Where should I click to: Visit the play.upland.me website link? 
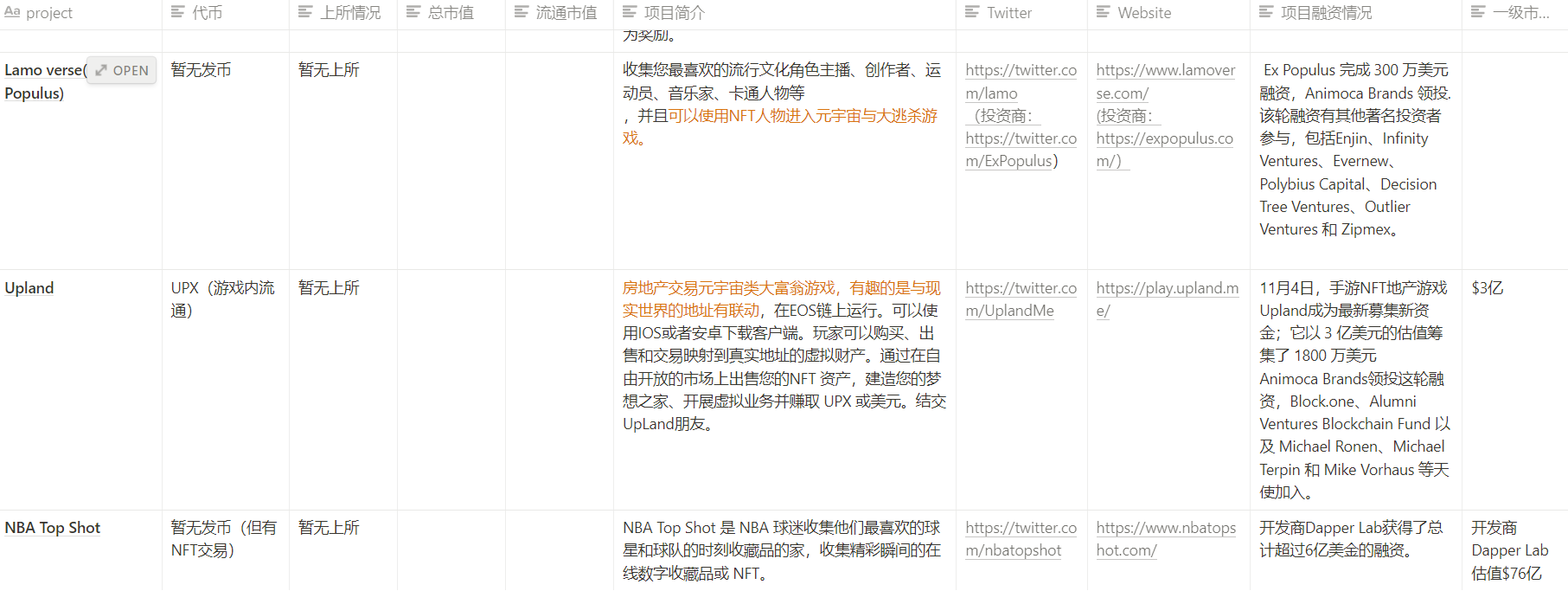click(1167, 299)
